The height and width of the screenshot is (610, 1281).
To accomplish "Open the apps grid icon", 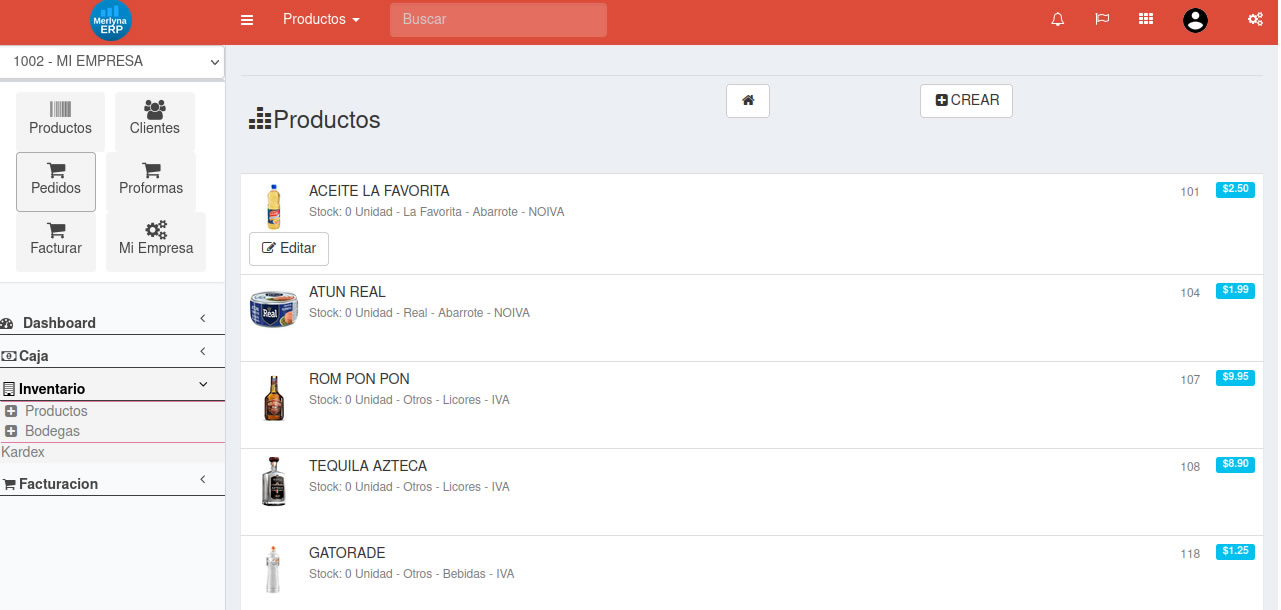I will click(1146, 20).
